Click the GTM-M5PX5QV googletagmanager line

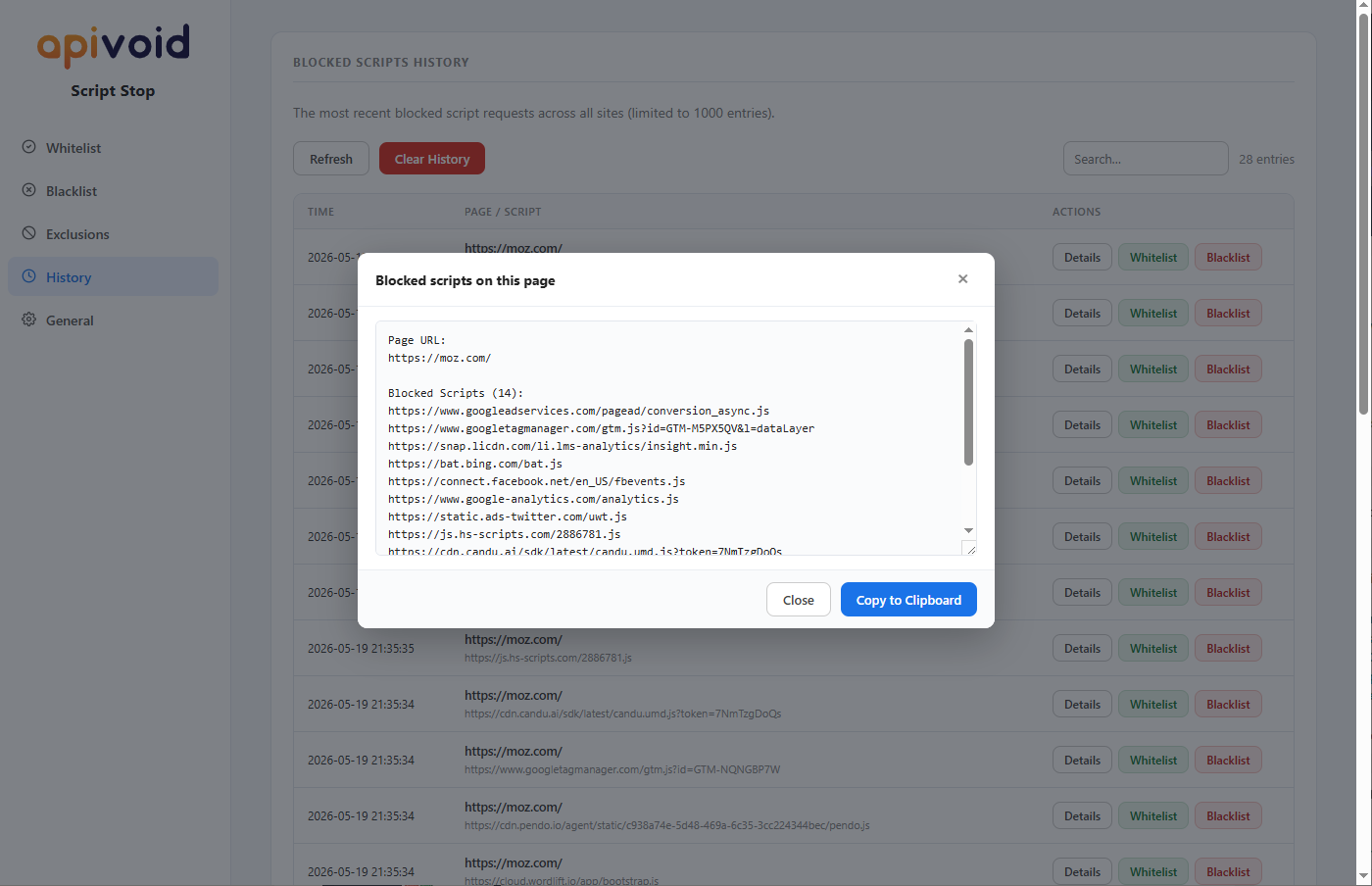601,428
